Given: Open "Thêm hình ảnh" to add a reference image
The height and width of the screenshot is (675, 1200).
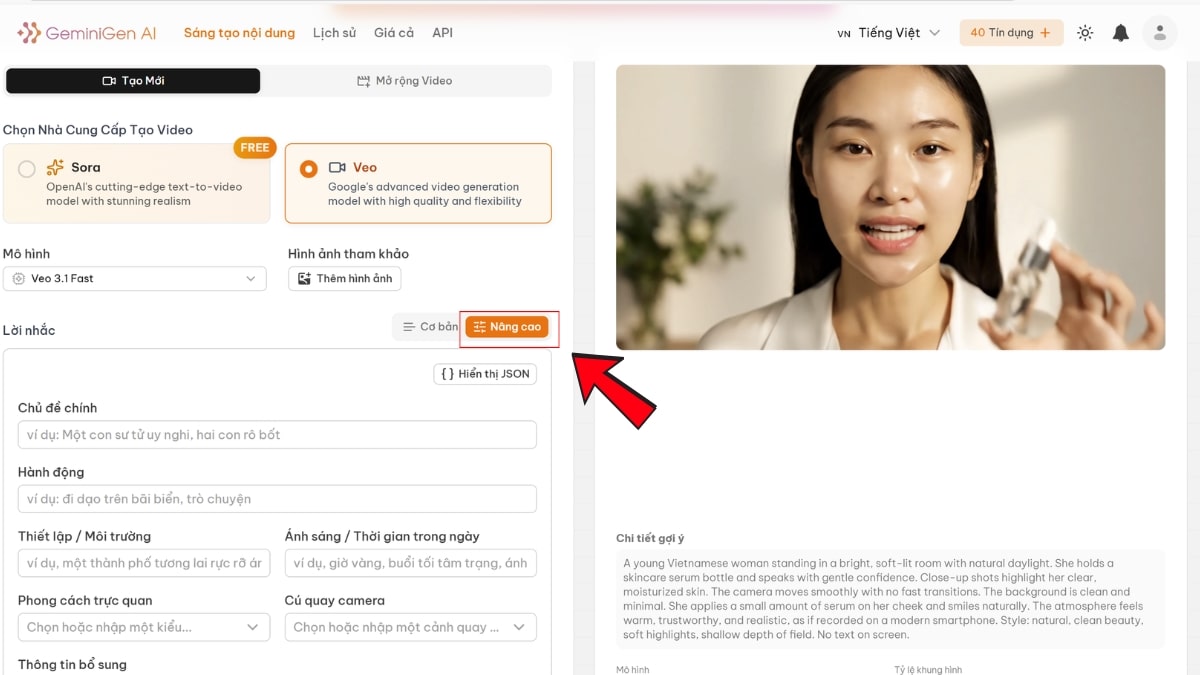Looking at the screenshot, I should (x=344, y=278).
